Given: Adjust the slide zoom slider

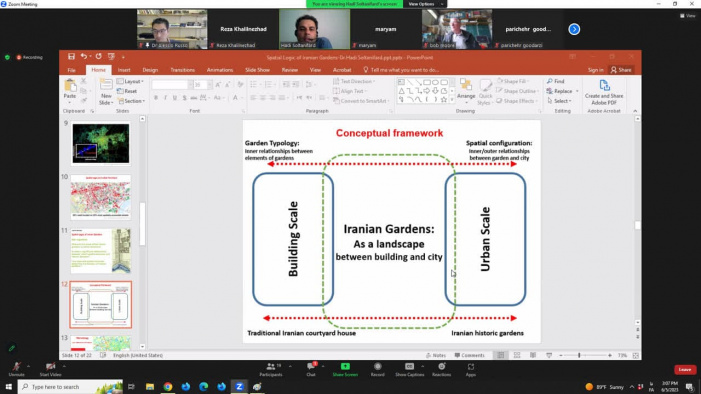Looking at the screenshot, I should point(579,355).
